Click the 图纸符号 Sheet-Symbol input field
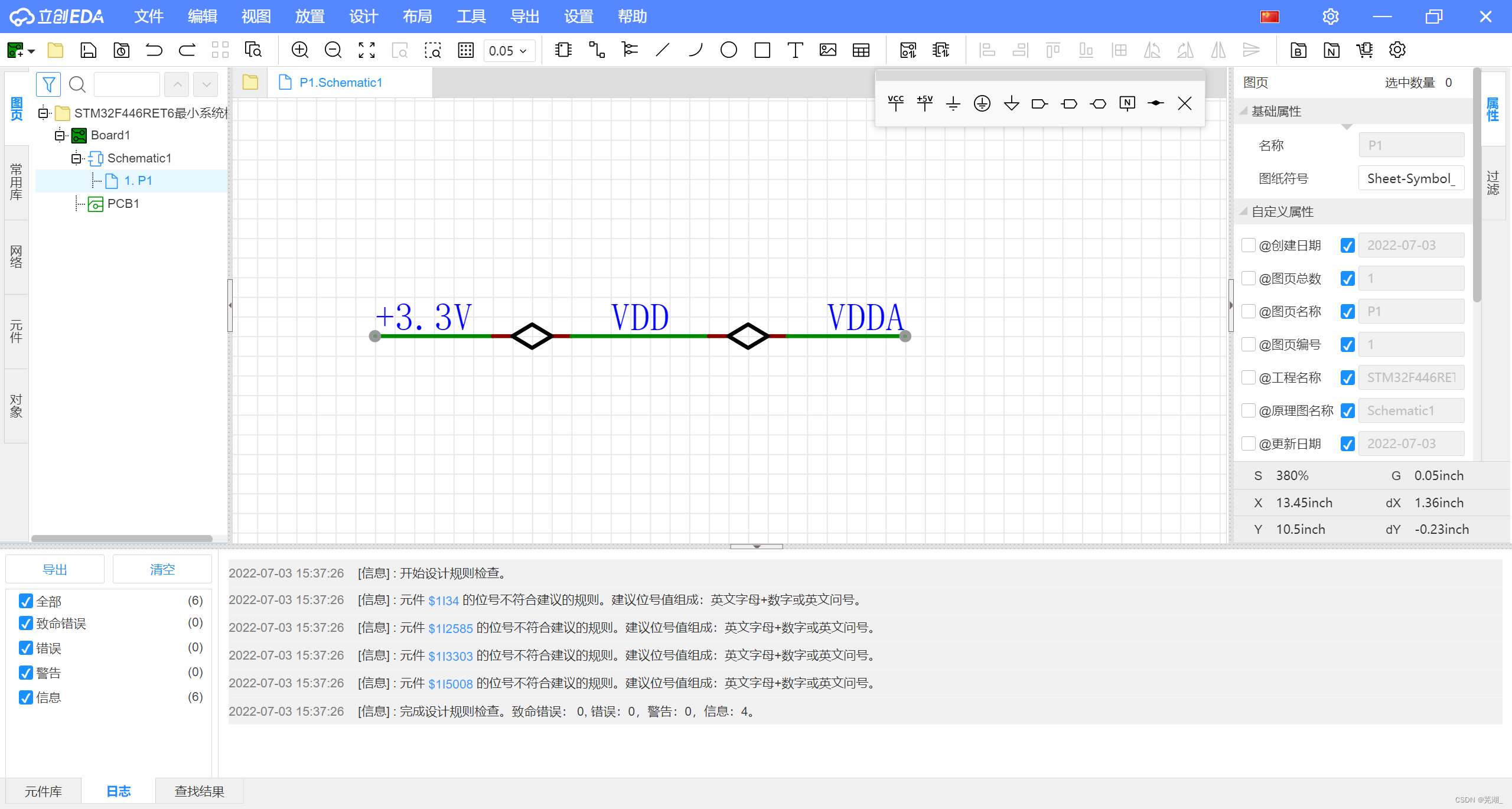 (x=1410, y=178)
